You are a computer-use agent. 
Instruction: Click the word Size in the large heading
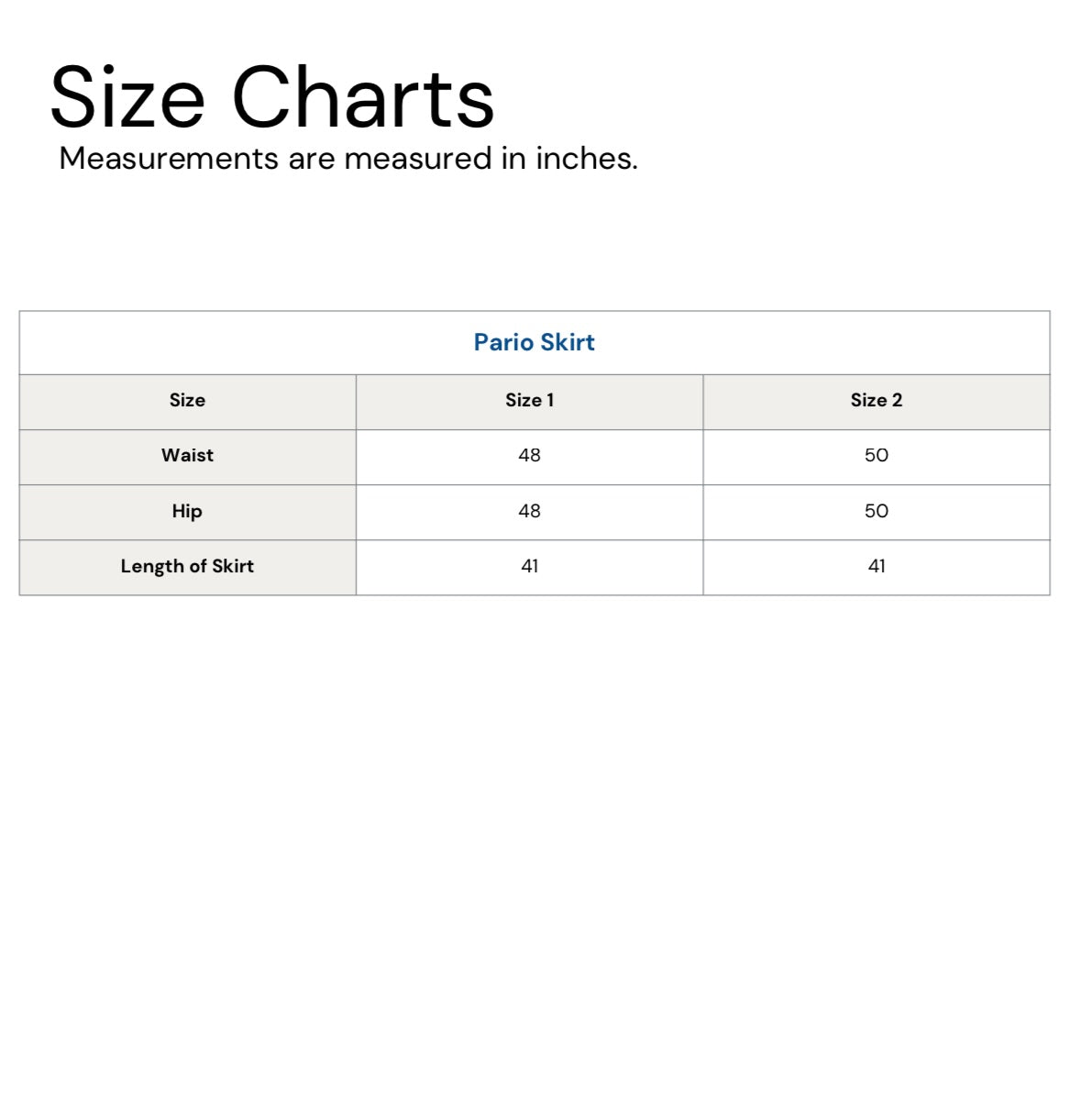pos(127,98)
